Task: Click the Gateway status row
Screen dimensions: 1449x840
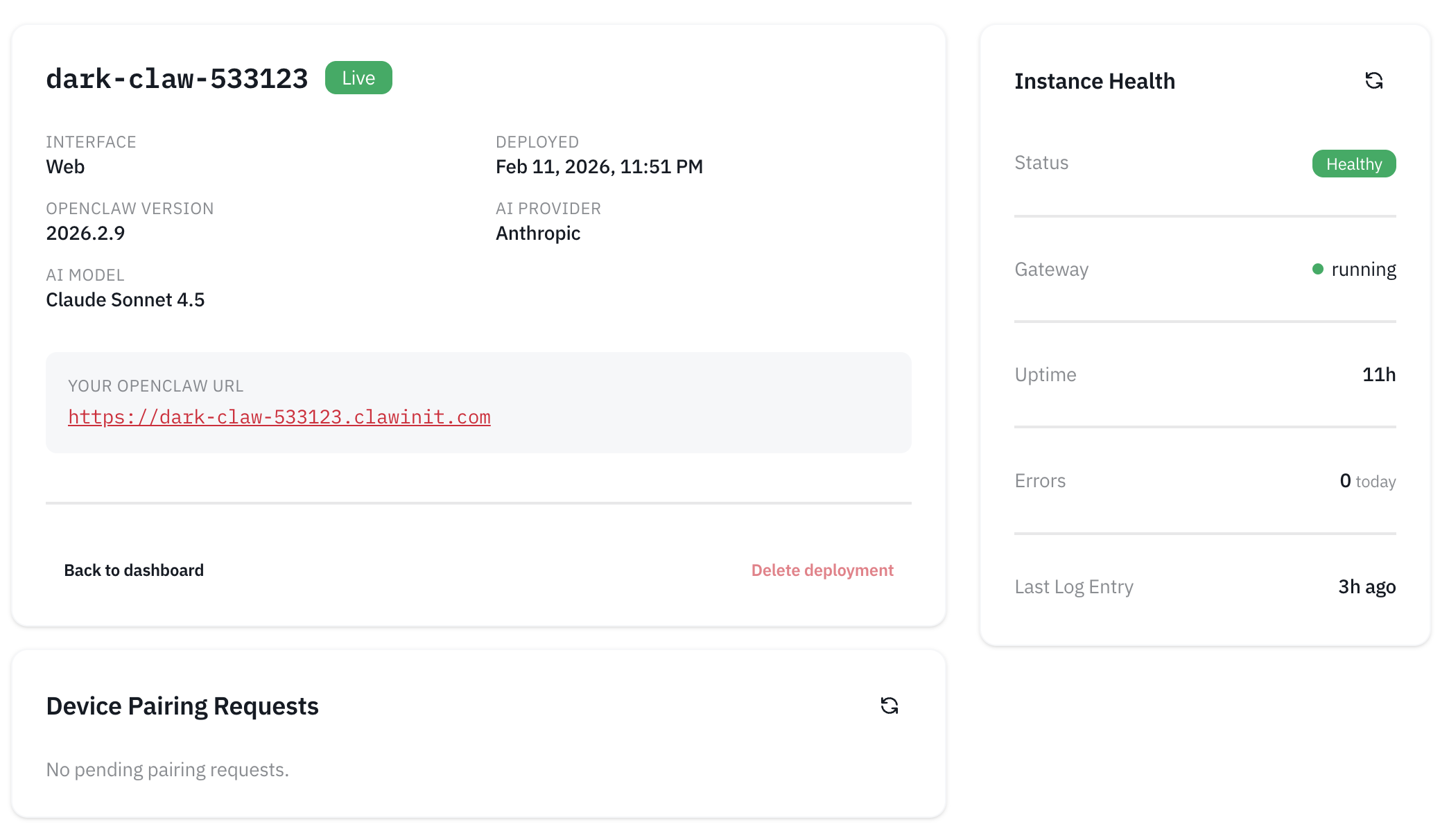Action: (1051, 270)
